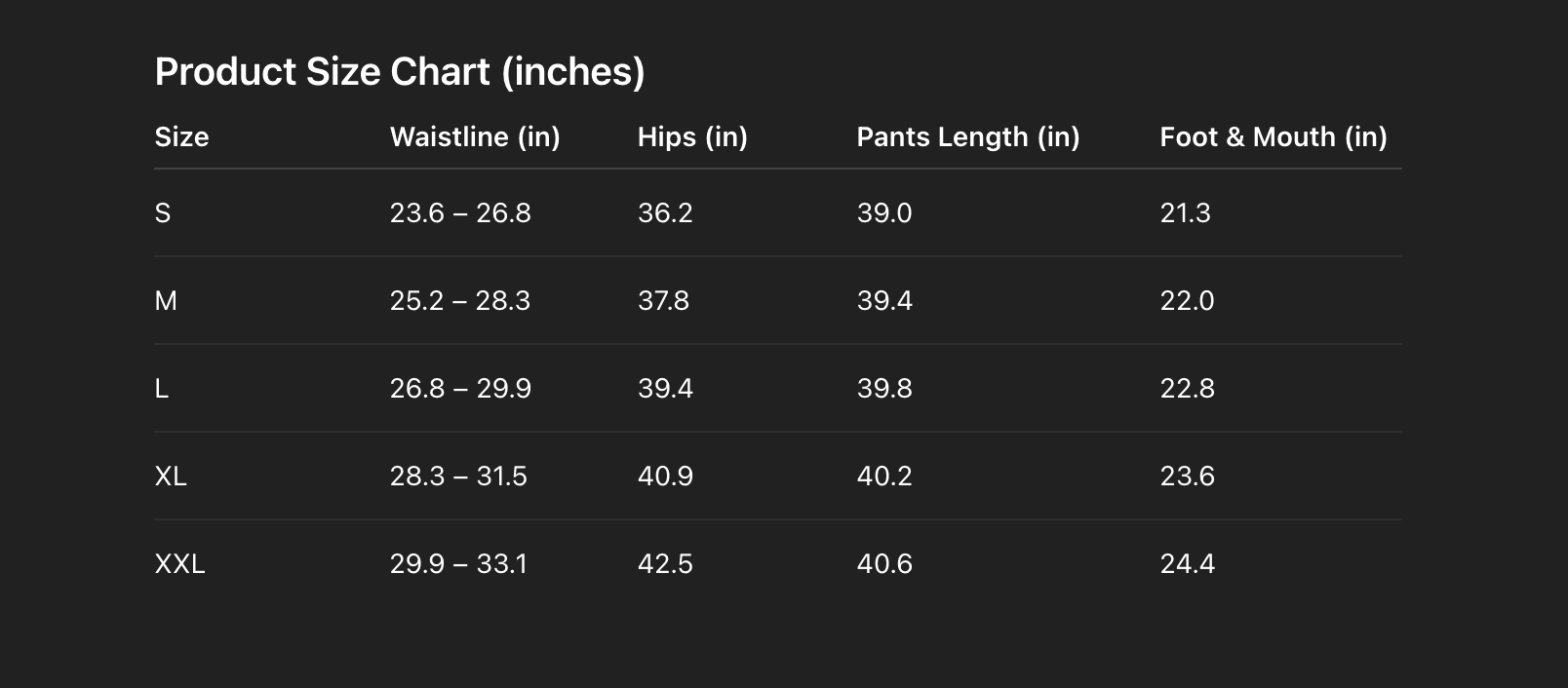Select pants length value 39.0
Viewport: 1568px width, 688px height.
tap(884, 213)
